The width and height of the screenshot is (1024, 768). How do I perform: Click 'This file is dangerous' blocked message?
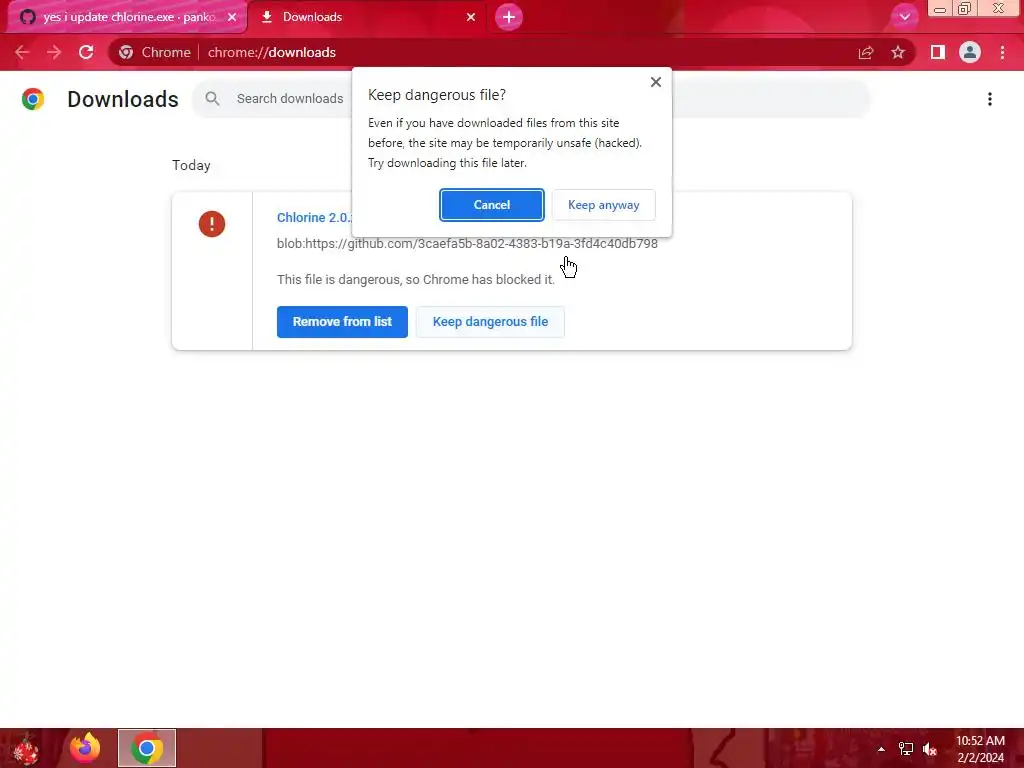[x=415, y=280]
